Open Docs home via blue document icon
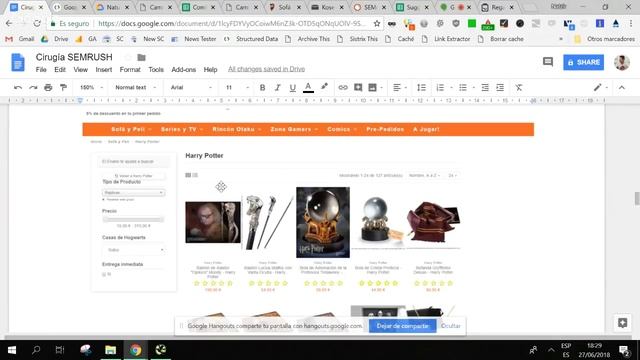Viewport: 640px width, 360px height. pyautogui.click(x=18, y=62)
